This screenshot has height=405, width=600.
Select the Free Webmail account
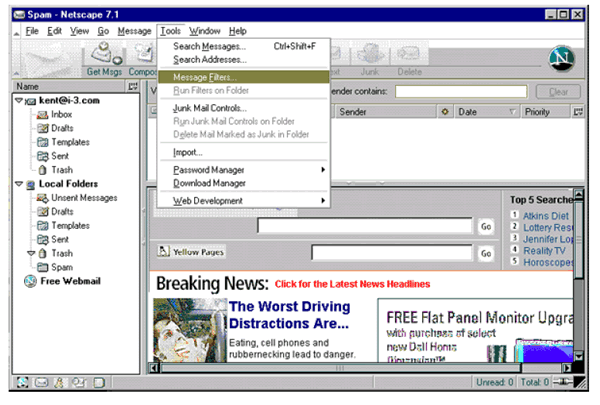70,281
